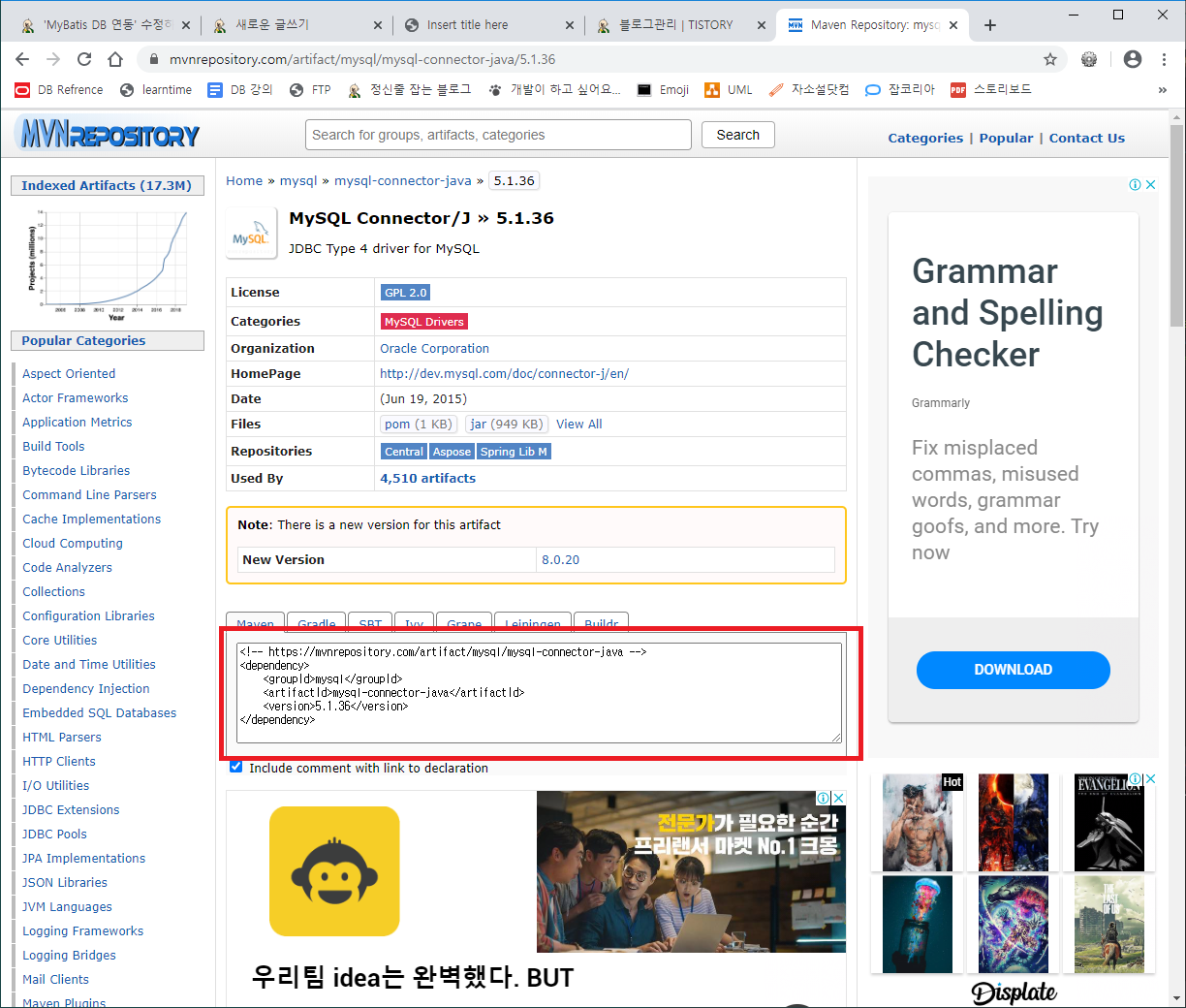This screenshot has width=1186, height=1008.
Task: Open the DB Refrence bookmark
Action: 59,90
